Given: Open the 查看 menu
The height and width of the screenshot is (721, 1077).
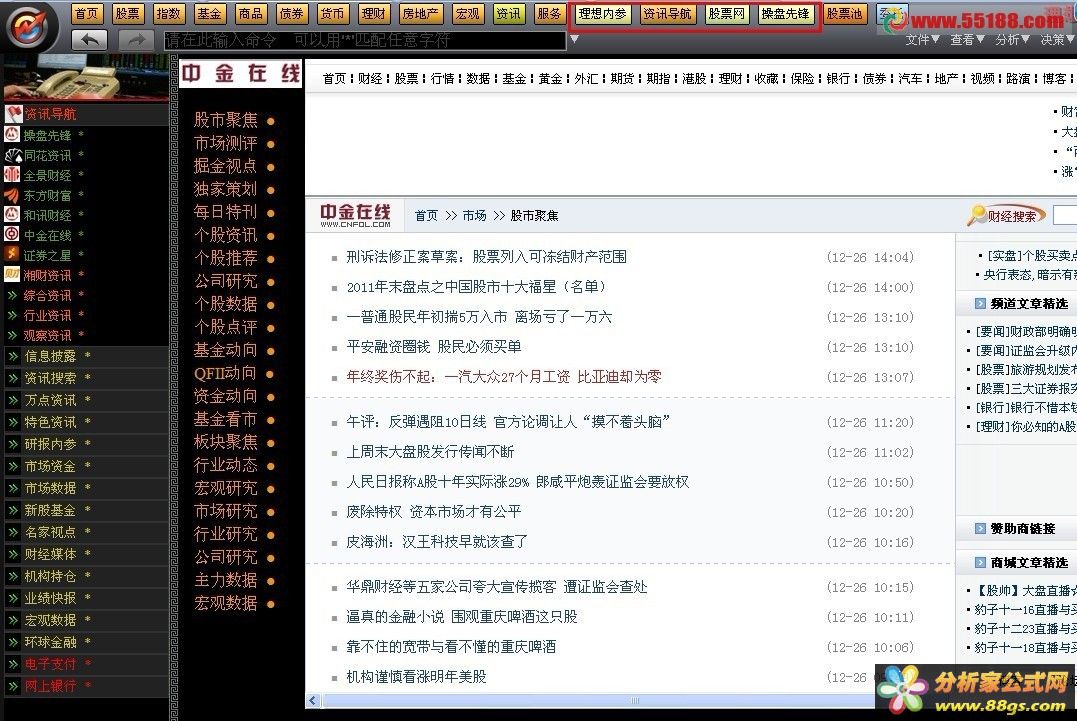Looking at the screenshot, I should point(968,40).
